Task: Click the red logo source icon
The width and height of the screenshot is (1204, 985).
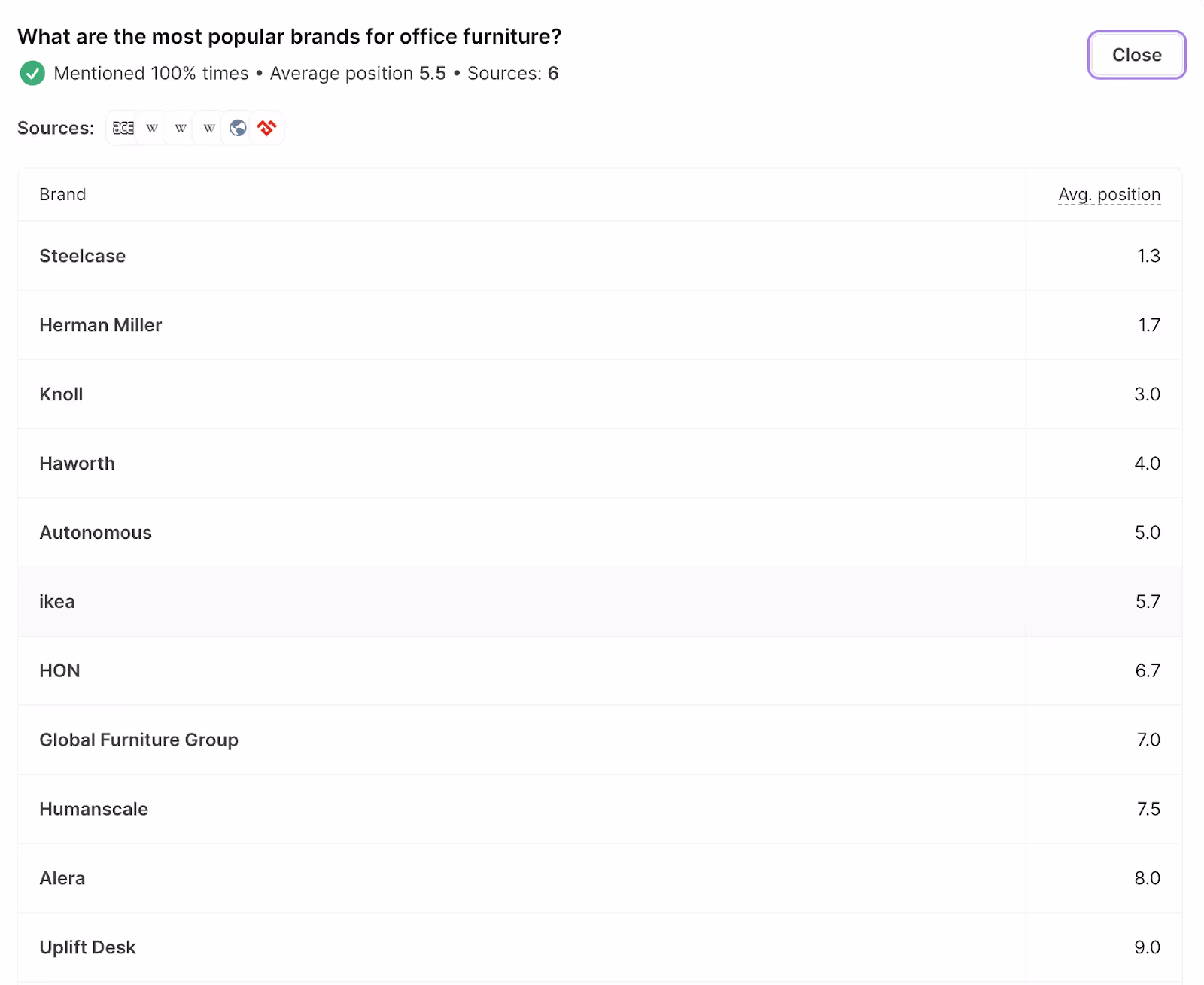Action: (x=266, y=128)
